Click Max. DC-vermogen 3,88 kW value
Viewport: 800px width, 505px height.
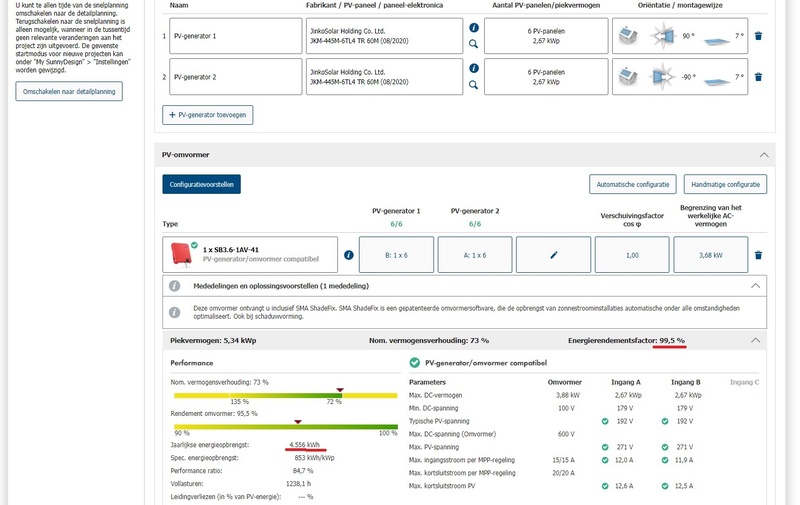click(x=567, y=395)
